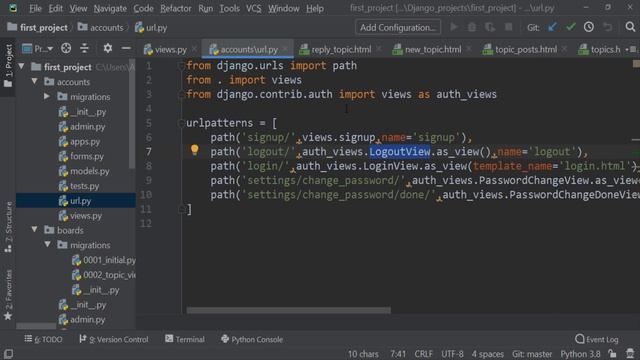This screenshot has height=360, width=640.
Task: Open the Python Console
Action: 252,339
